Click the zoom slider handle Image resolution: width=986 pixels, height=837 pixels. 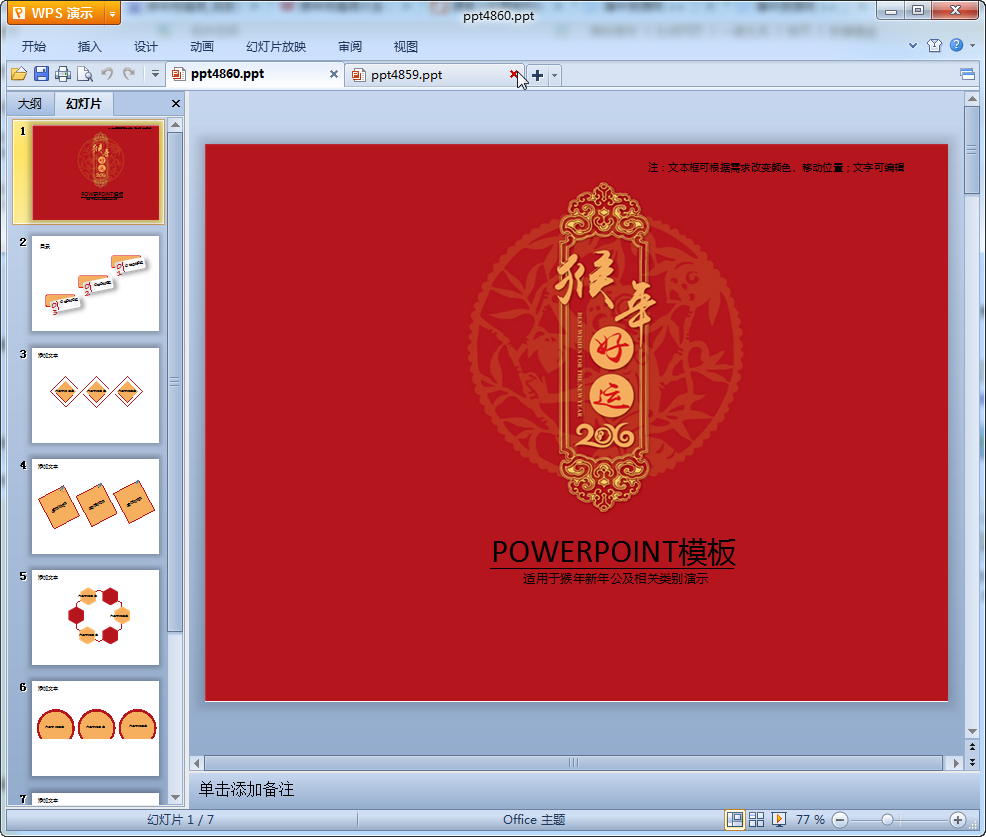click(x=887, y=819)
